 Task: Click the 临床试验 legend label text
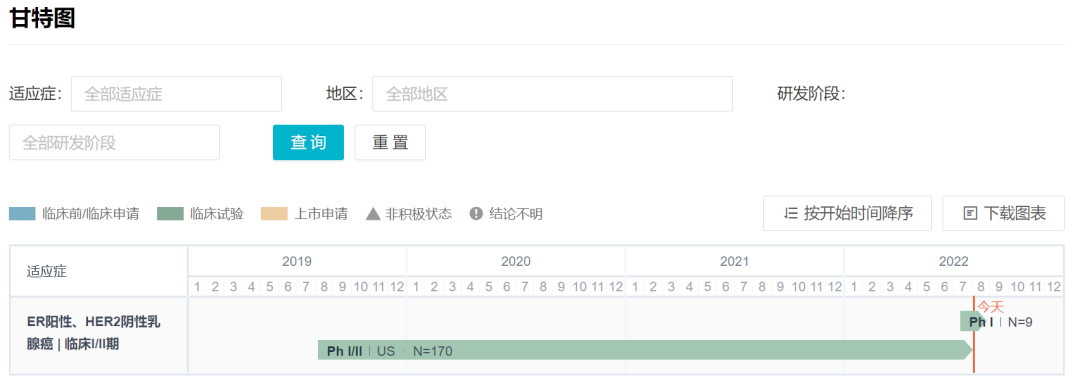(x=217, y=214)
